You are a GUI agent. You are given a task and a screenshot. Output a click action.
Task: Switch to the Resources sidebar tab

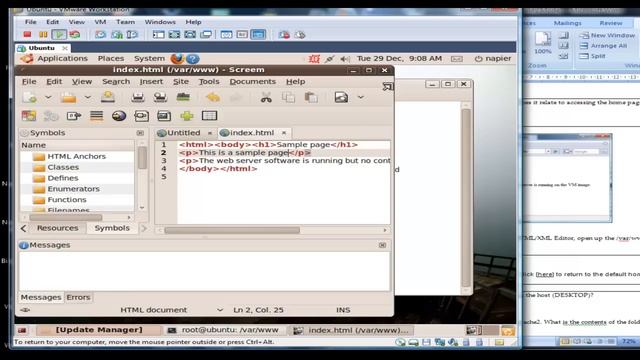[57, 228]
